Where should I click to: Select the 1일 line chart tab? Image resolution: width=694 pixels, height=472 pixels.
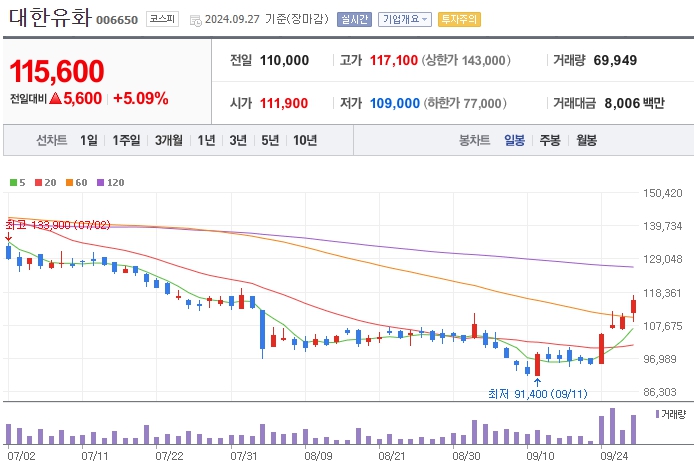89,140
